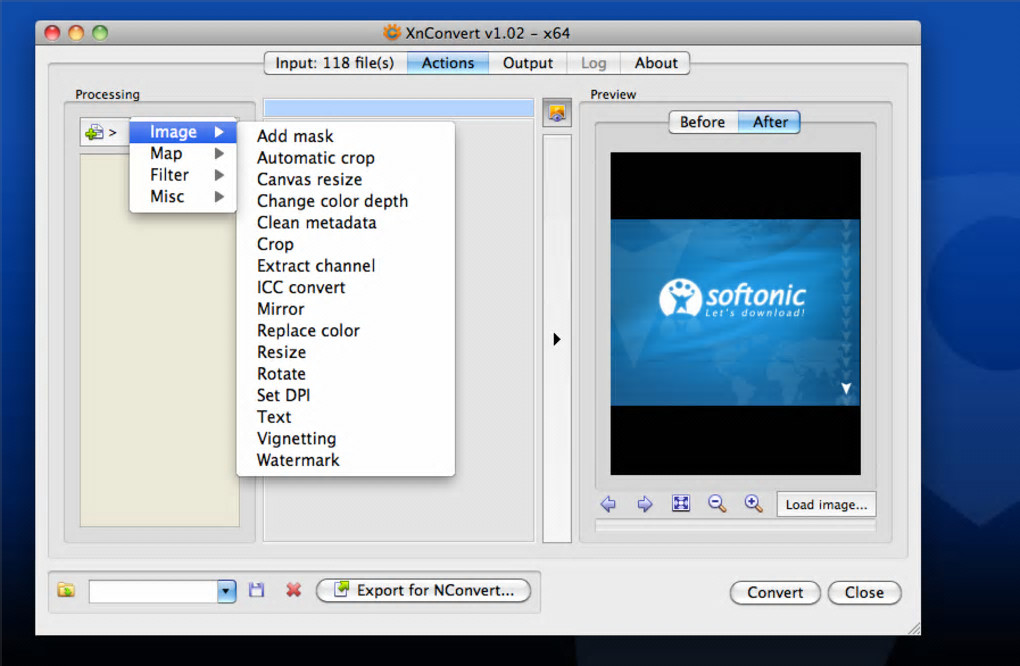
Task: Select the highlighted Image menu entry
Action: pos(183,132)
